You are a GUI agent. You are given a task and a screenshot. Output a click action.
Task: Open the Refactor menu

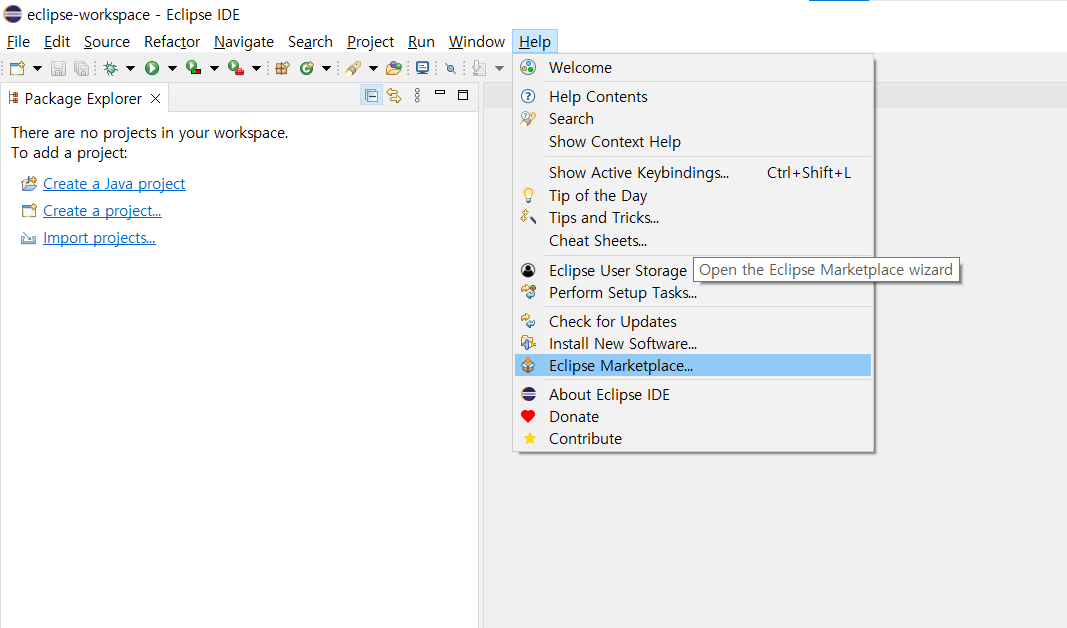(x=172, y=42)
